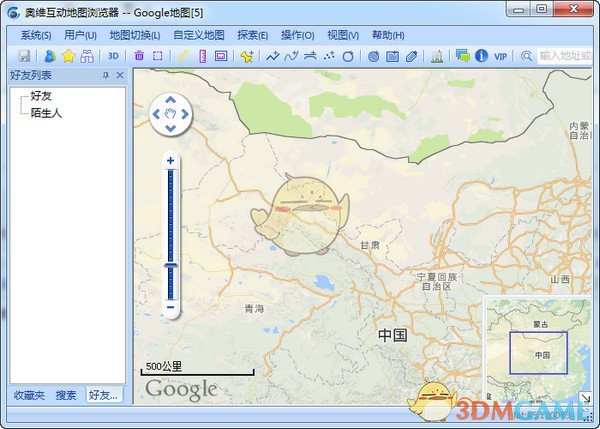Click the 中国 label on main map

[393, 335]
